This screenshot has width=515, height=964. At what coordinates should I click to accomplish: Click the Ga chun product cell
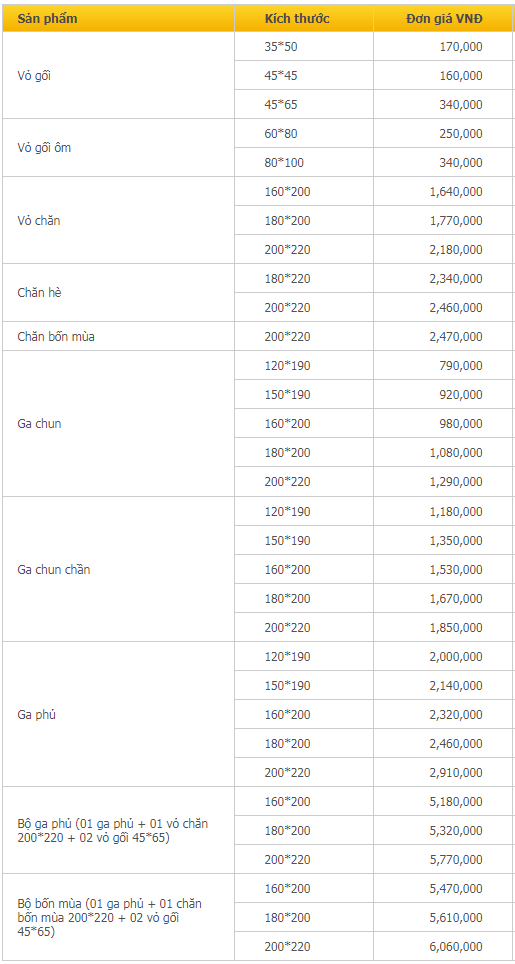click(x=118, y=424)
